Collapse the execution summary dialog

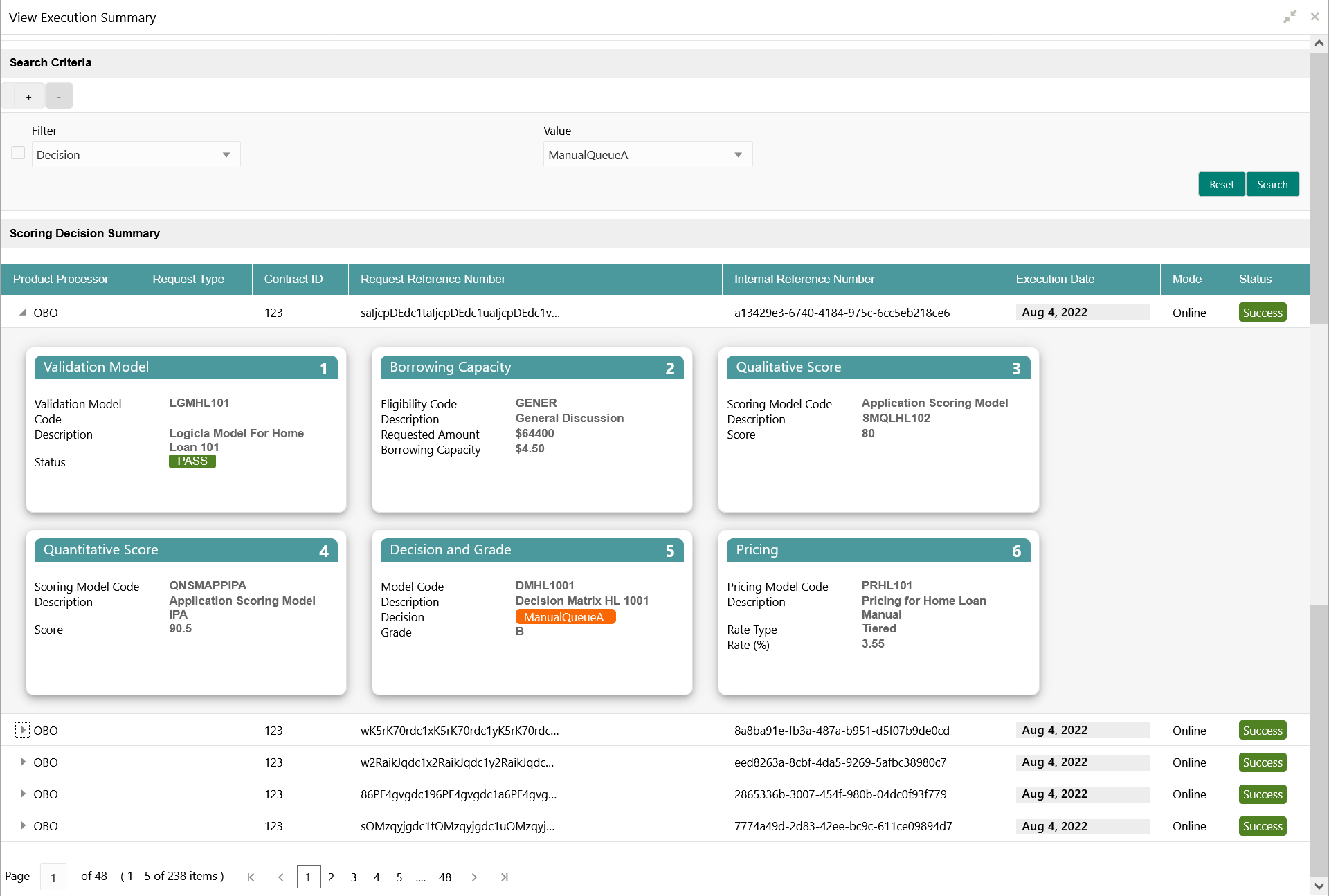tap(1290, 17)
